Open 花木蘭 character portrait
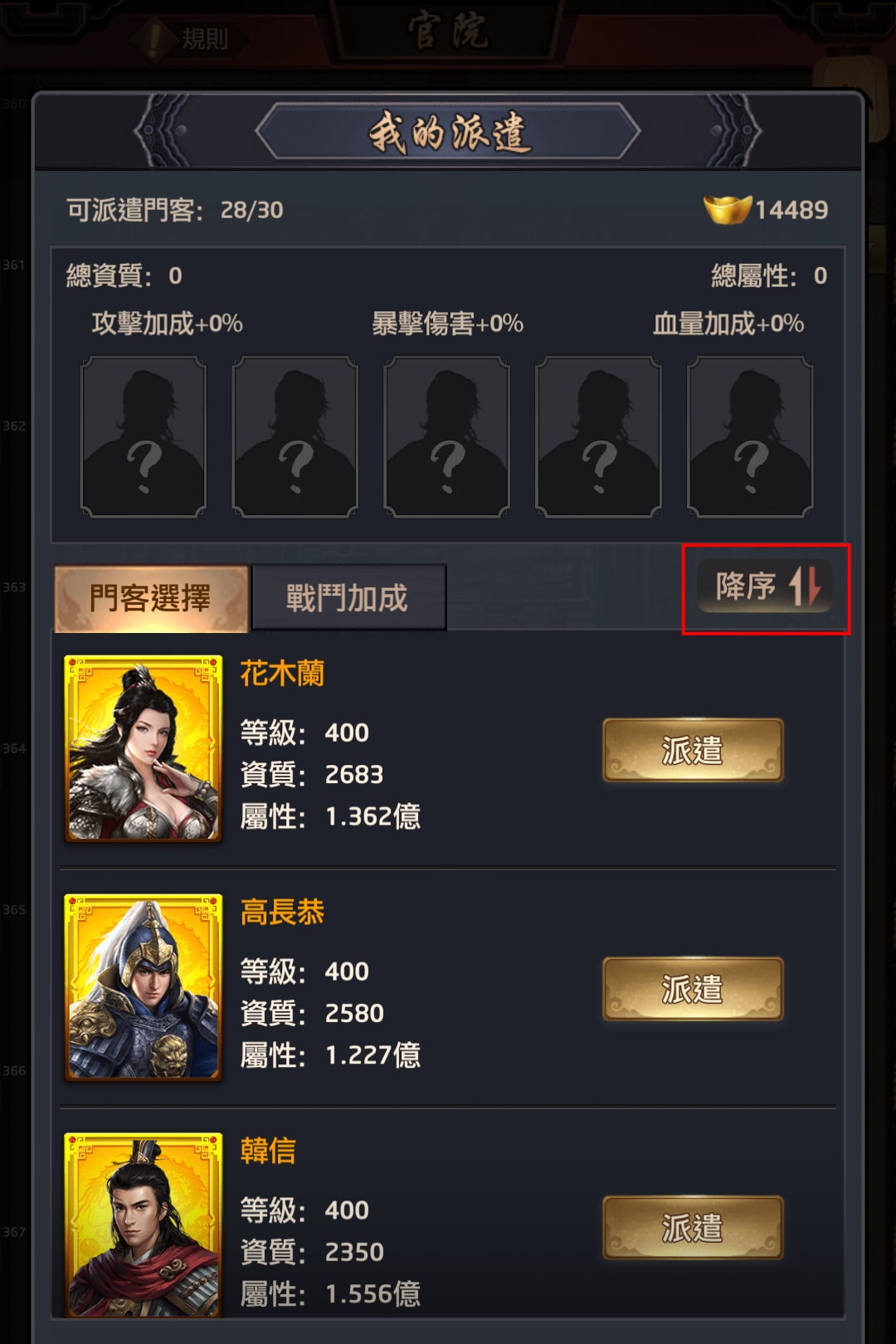Image resolution: width=896 pixels, height=1344 pixels. point(144,748)
